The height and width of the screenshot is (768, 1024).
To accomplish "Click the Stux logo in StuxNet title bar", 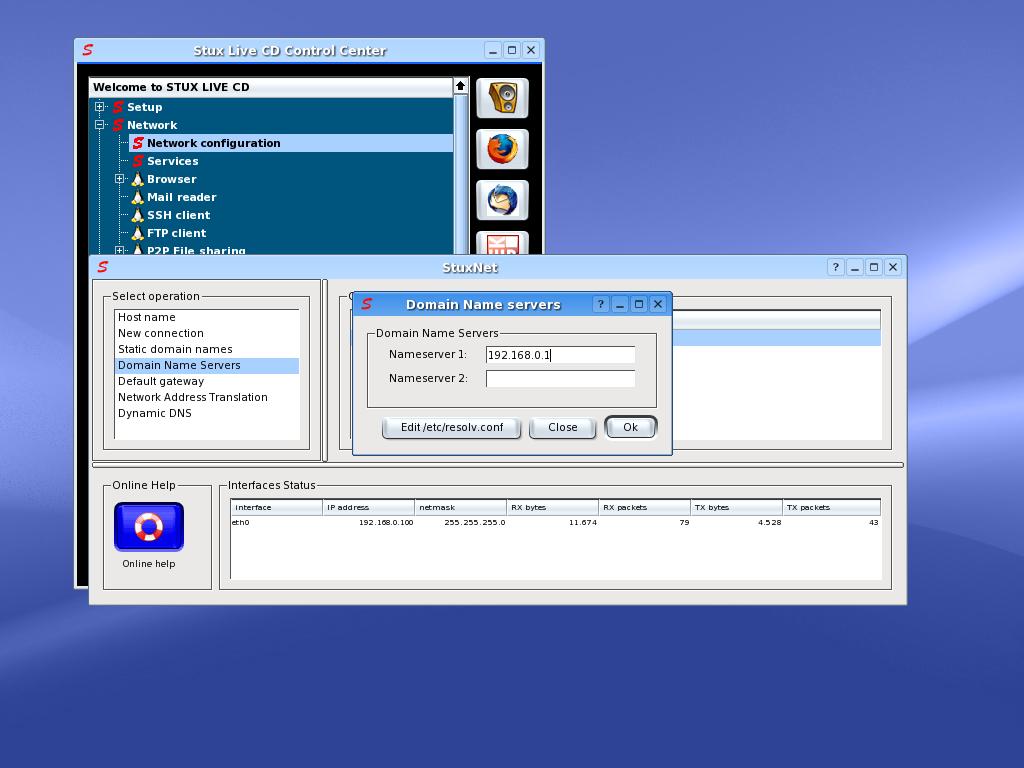I will click(x=103, y=267).
